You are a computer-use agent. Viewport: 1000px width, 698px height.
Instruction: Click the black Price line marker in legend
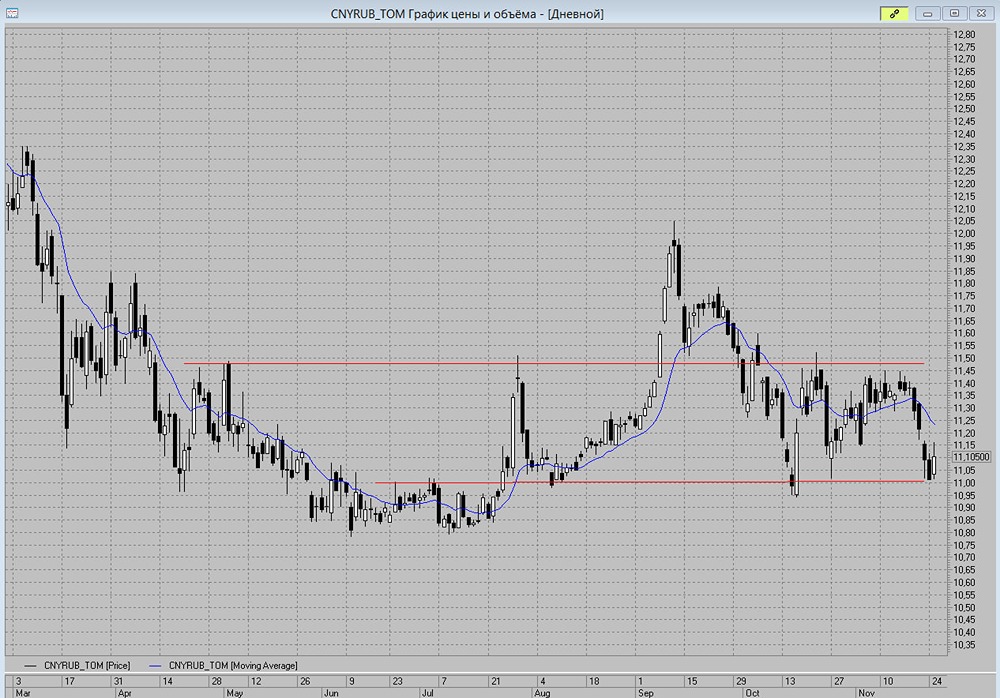(x=30, y=664)
